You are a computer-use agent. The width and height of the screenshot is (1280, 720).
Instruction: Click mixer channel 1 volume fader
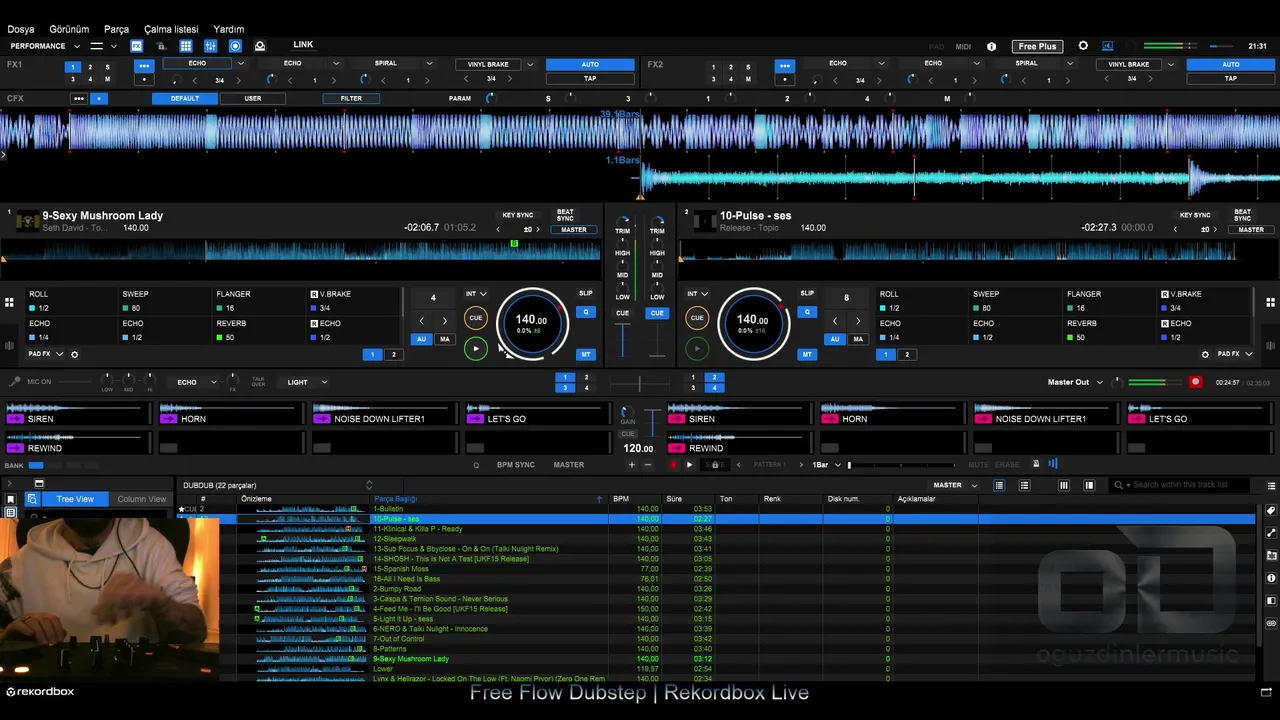623,339
